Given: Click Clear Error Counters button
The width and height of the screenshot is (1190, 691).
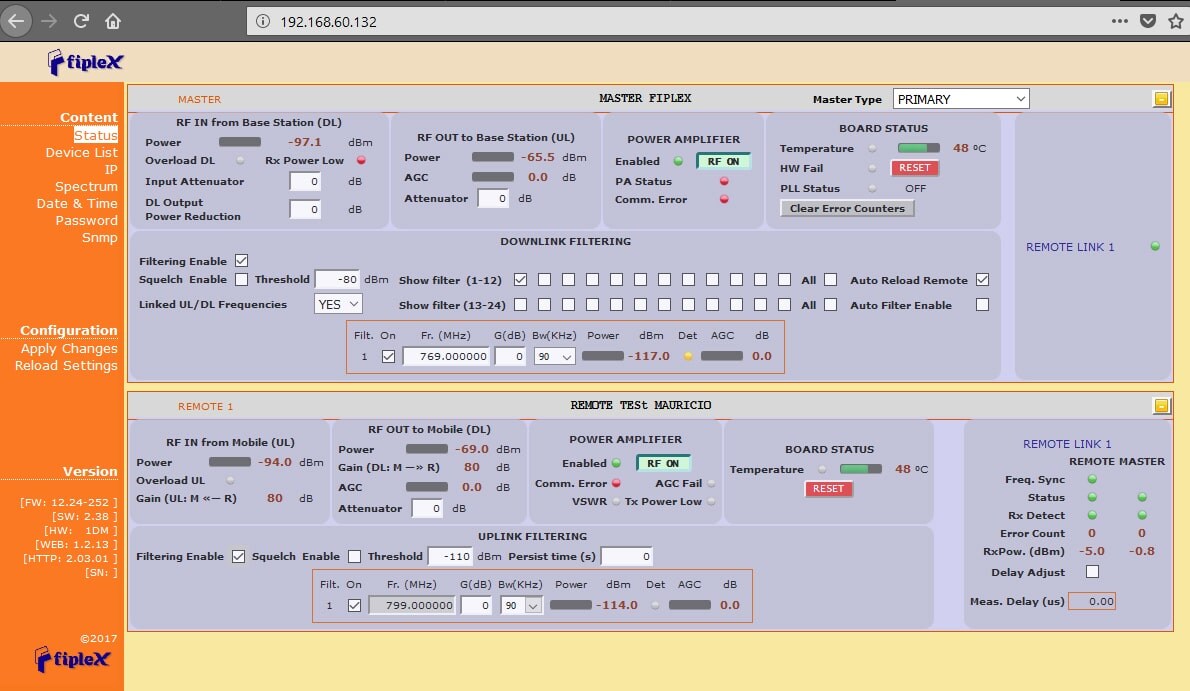Looking at the screenshot, I should (847, 208).
